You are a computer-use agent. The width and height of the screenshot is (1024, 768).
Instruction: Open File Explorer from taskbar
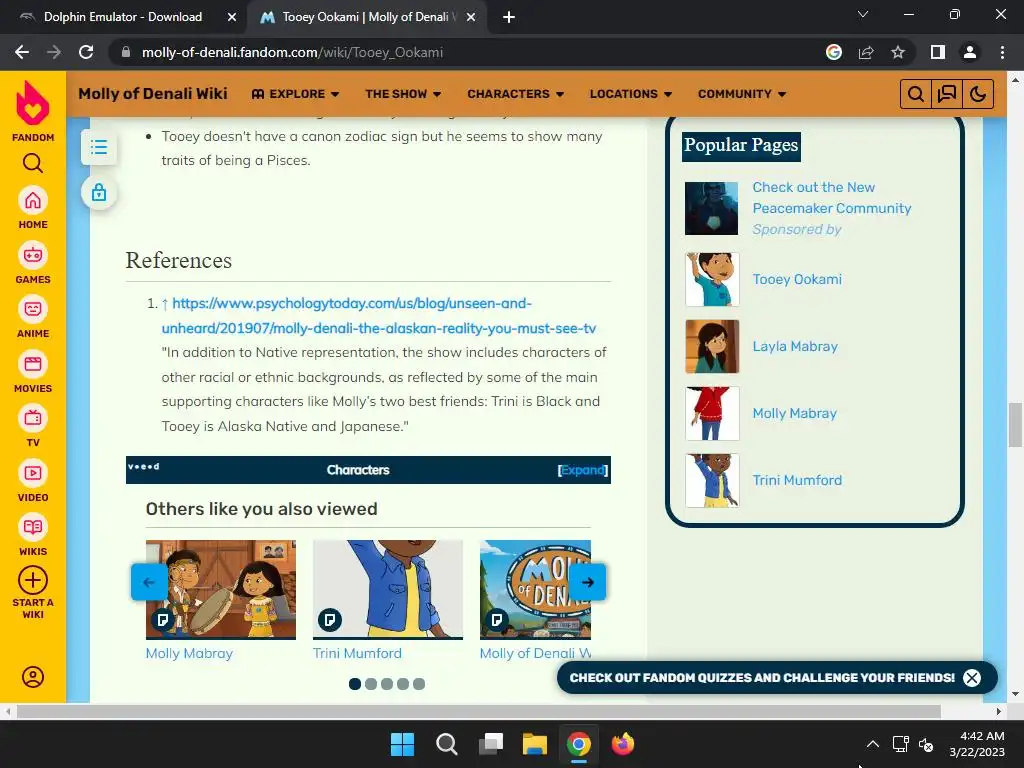point(534,744)
